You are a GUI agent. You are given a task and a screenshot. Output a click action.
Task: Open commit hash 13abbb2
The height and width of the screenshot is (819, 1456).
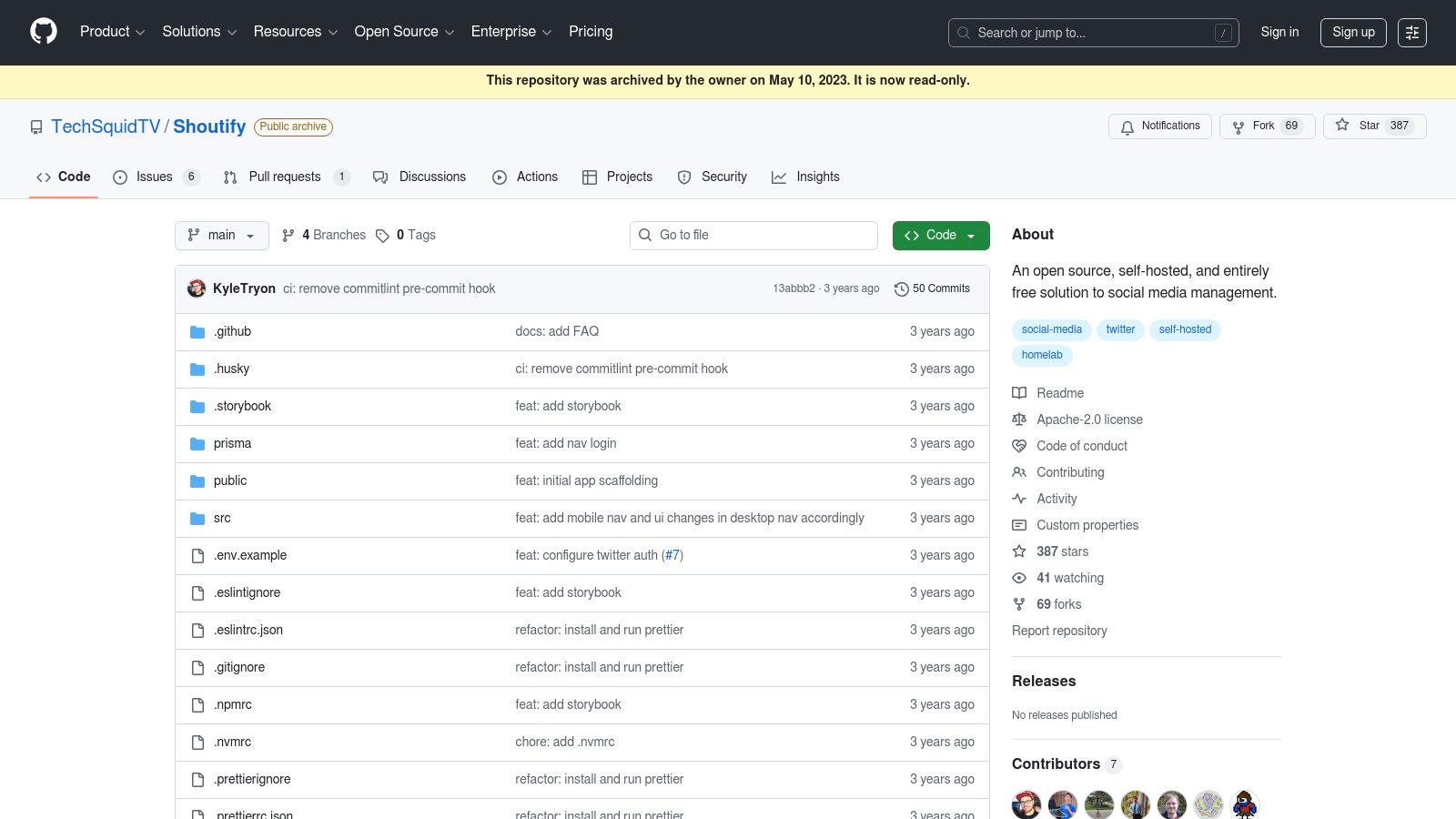(794, 289)
